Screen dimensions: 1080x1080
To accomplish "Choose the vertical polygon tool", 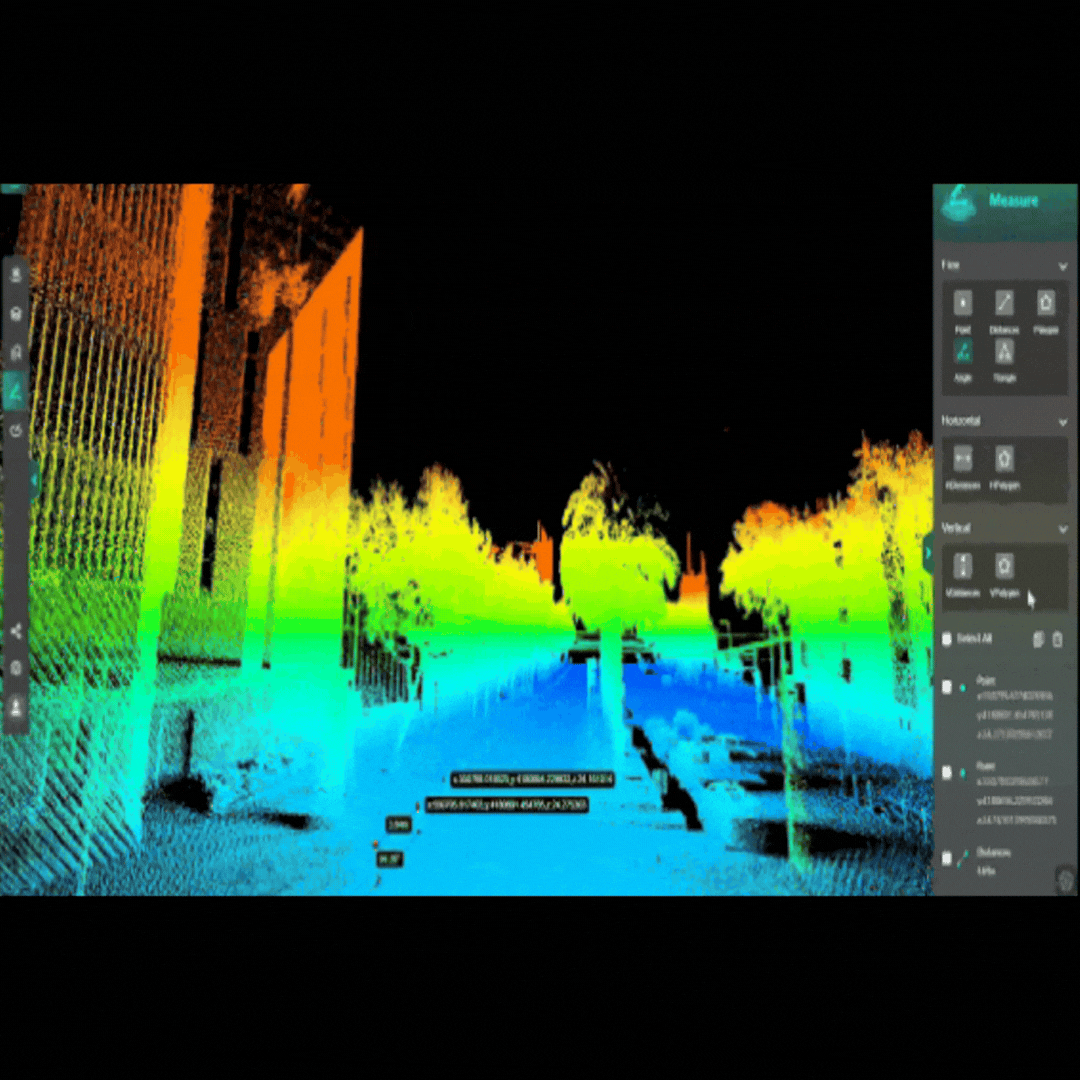I will tap(1004, 567).
